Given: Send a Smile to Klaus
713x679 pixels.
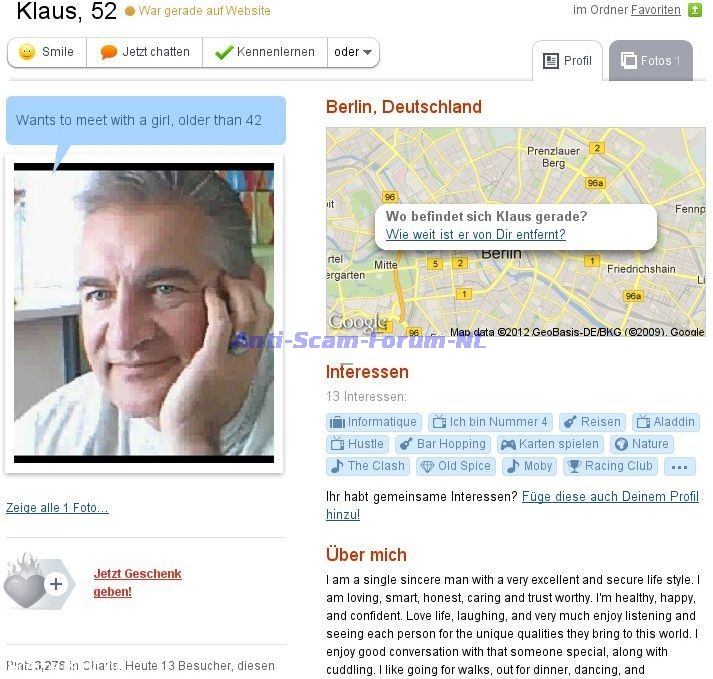Looking at the screenshot, I should [47, 52].
